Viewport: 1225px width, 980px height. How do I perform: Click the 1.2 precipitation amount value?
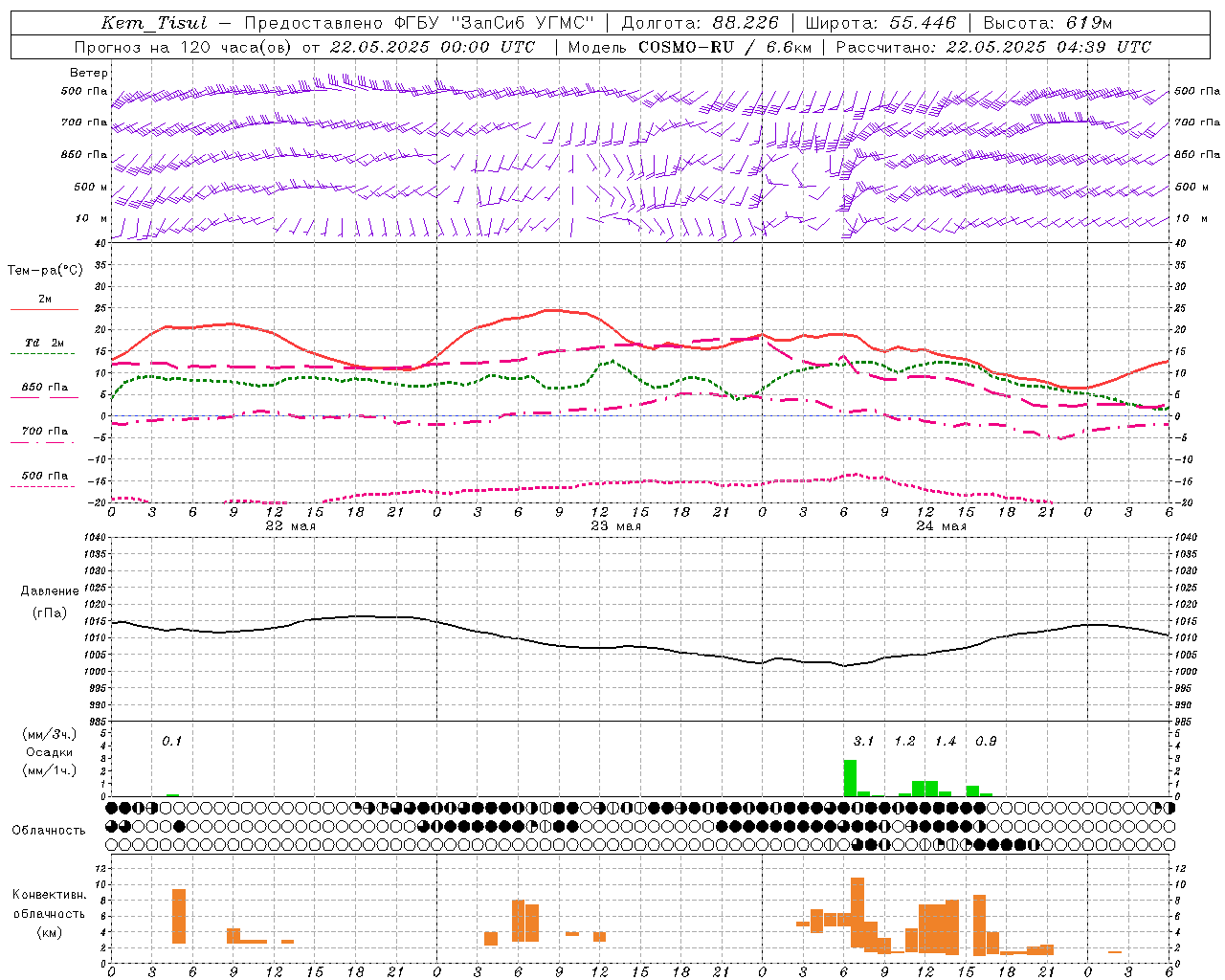pos(904,741)
